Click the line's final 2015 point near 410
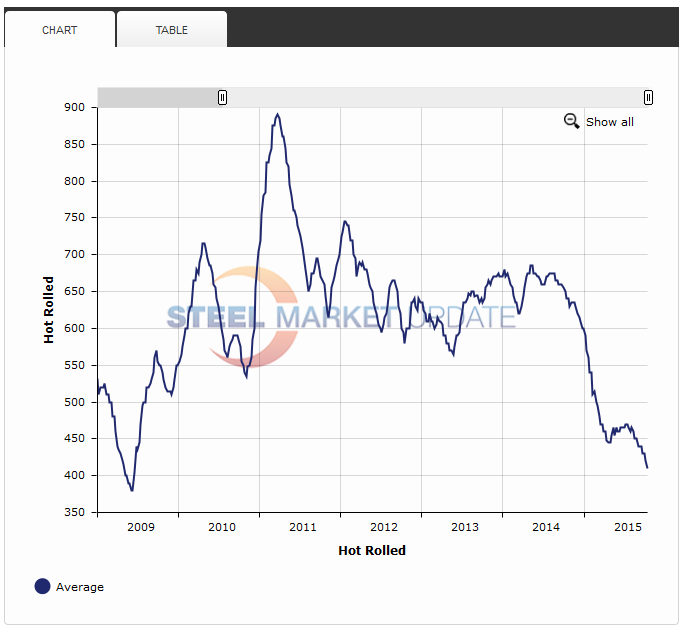The height and width of the screenshot is (628, 684). click(x=647, y=467)
